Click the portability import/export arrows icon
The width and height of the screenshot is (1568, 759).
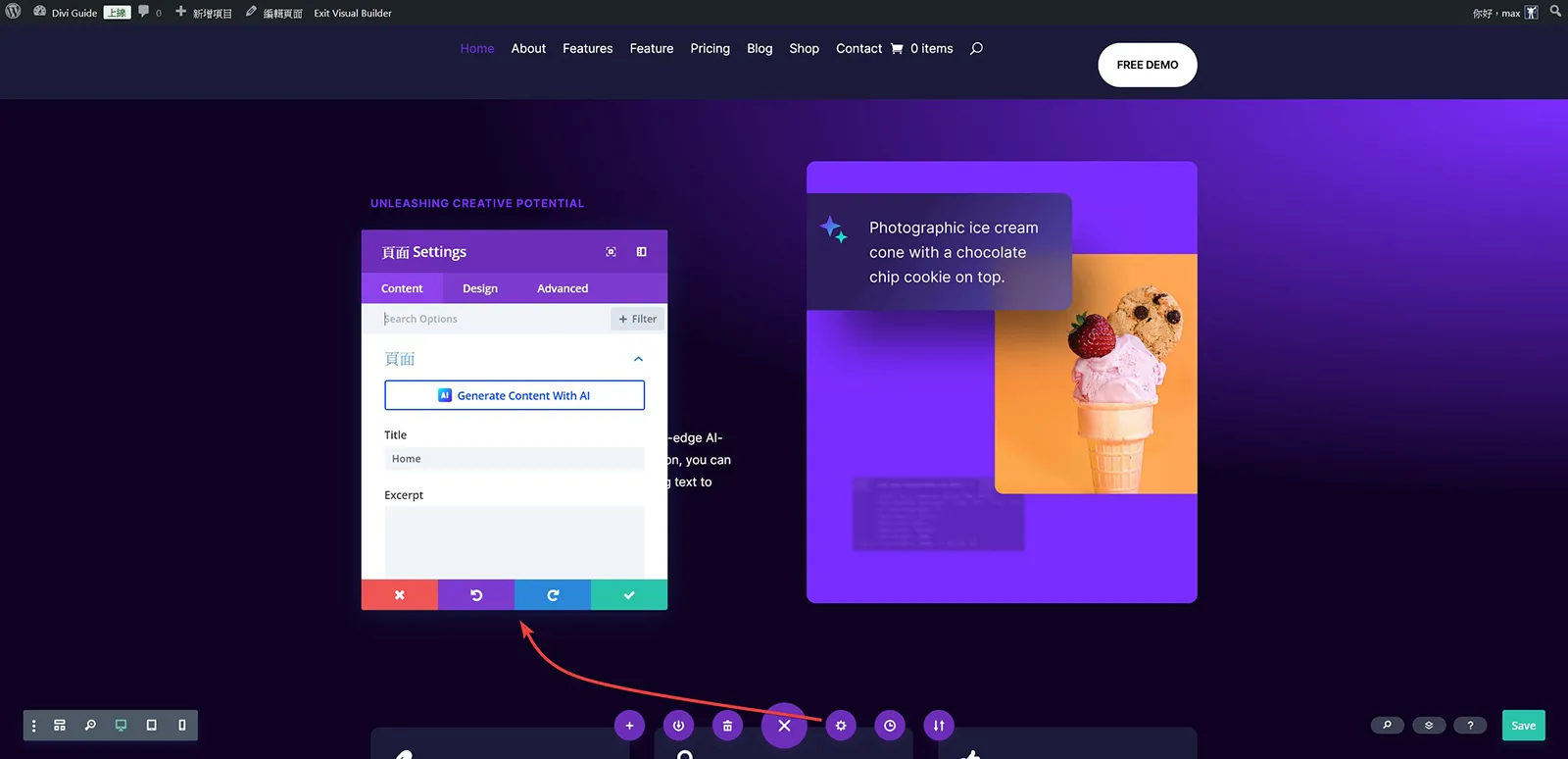939,726
